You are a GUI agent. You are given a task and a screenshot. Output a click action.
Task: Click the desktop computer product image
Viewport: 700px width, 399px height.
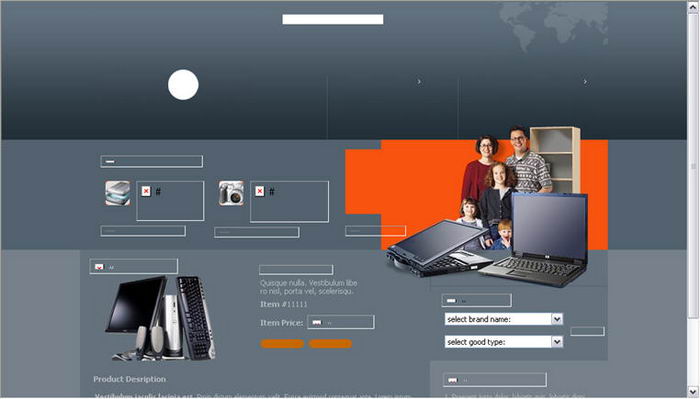(x=161, y=318)
